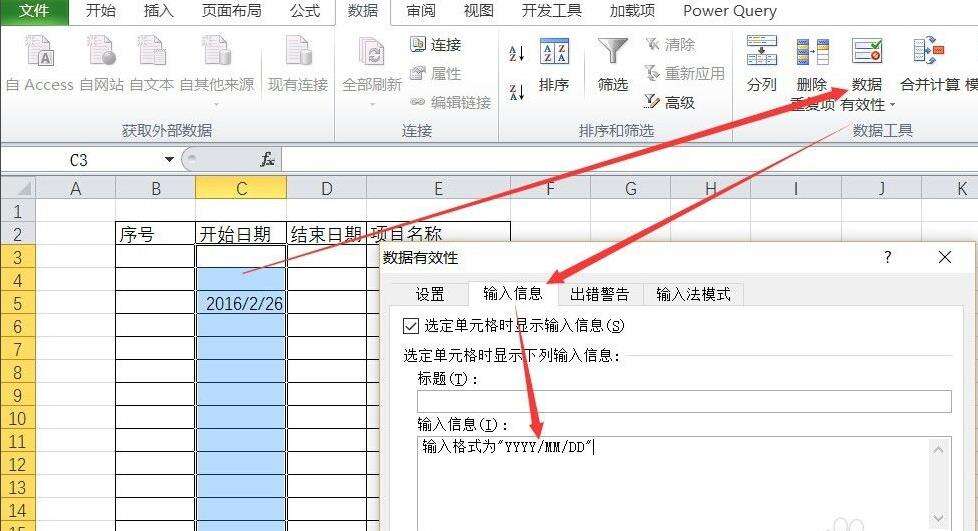The width and height of the screenshot is (978, 531).
Task: Expand 数据有效性 dropdown arrow in ribbon
Action: pos(892,105)
